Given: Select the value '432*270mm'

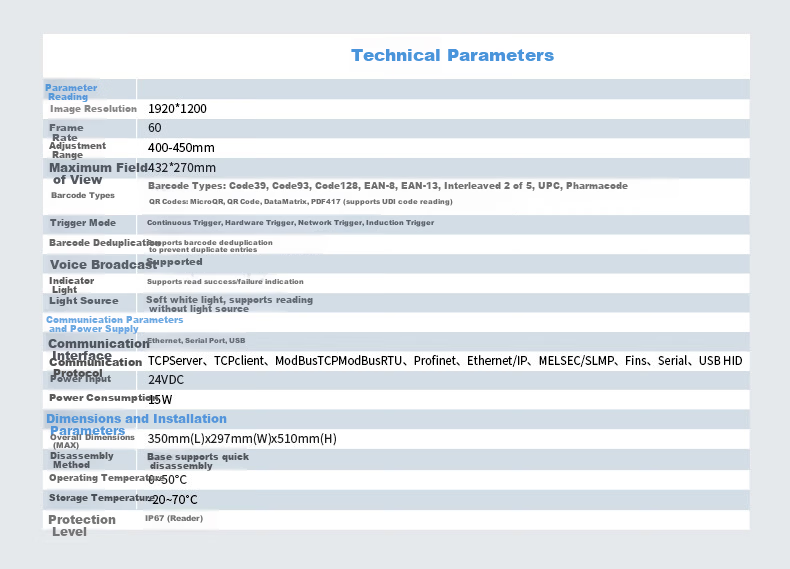Looking at the screenshot, I should (182, 168).
